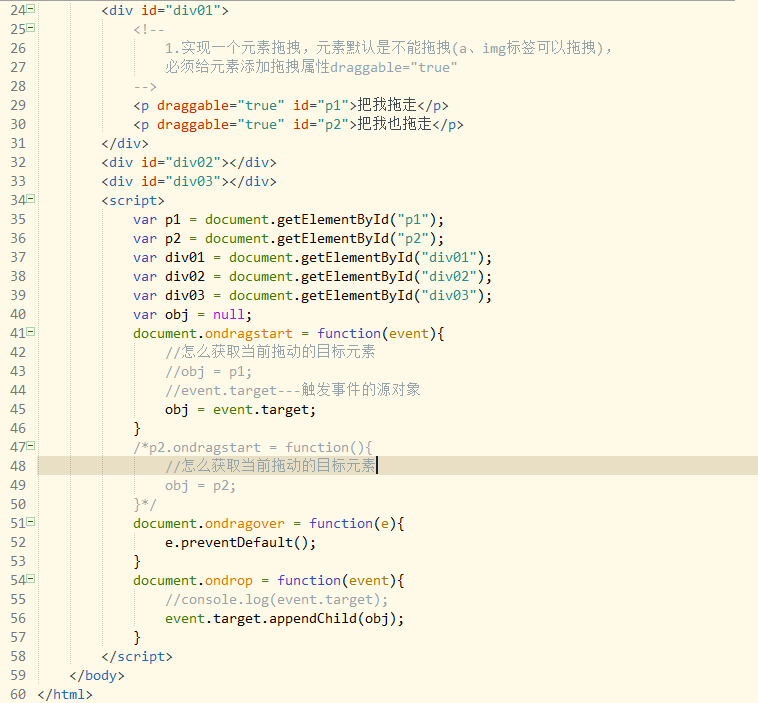Screen dimensions: 758x703
Task: Click the '</div>' closing tag on line 31
Action: 125,144
